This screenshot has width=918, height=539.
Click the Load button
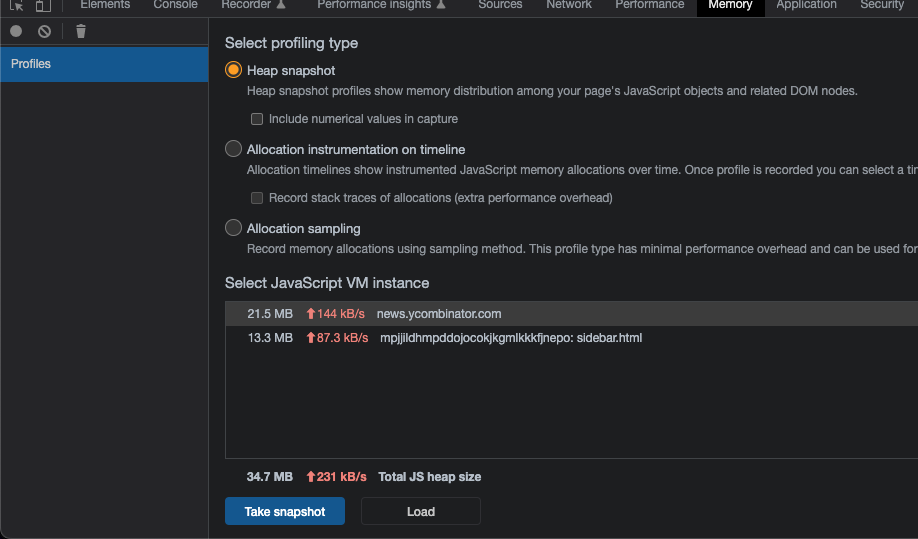(x=420, y=511)
